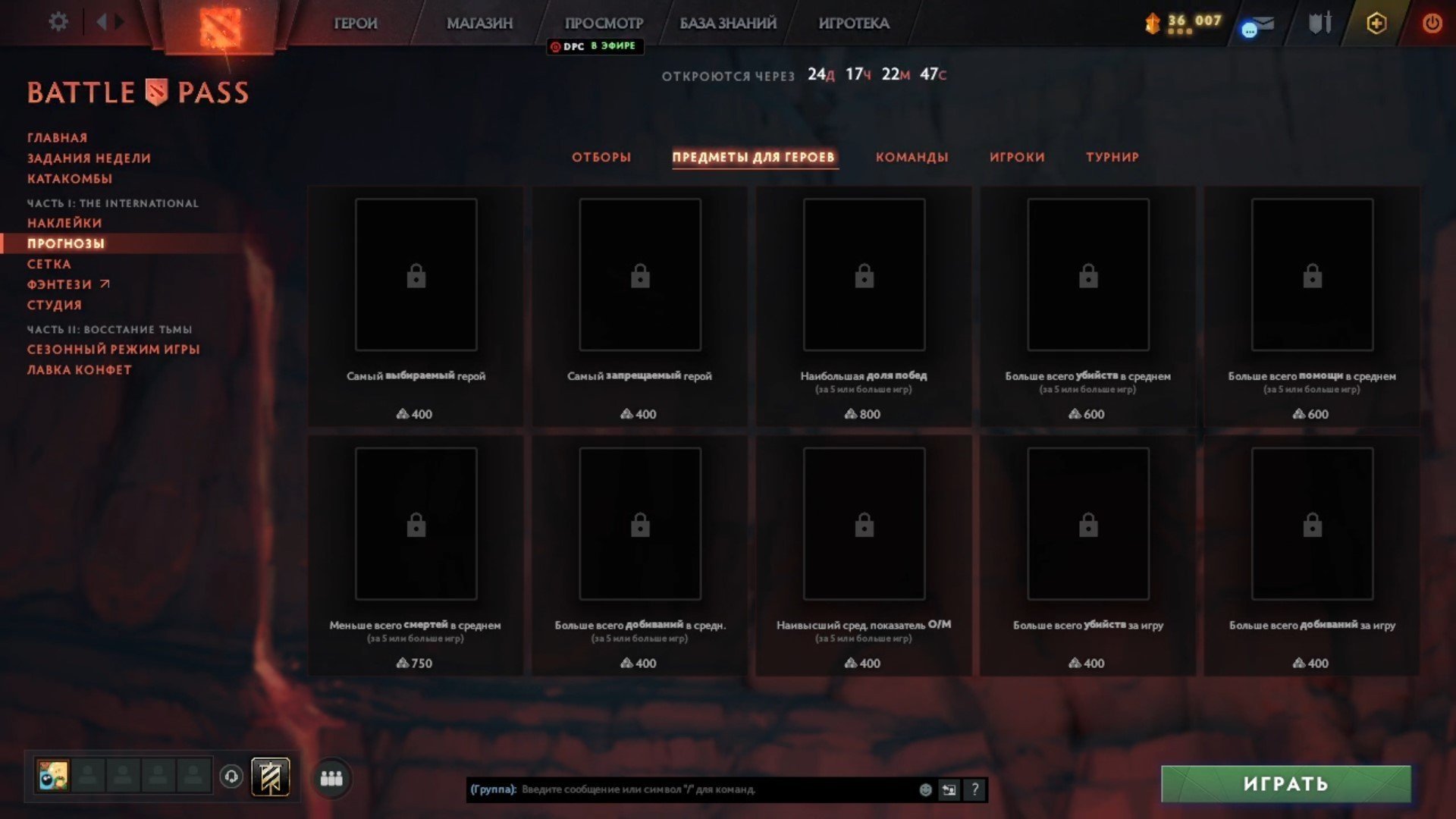1456x819 pixels.
Task: Click the red power quit icon
Action: (1432, 24)
